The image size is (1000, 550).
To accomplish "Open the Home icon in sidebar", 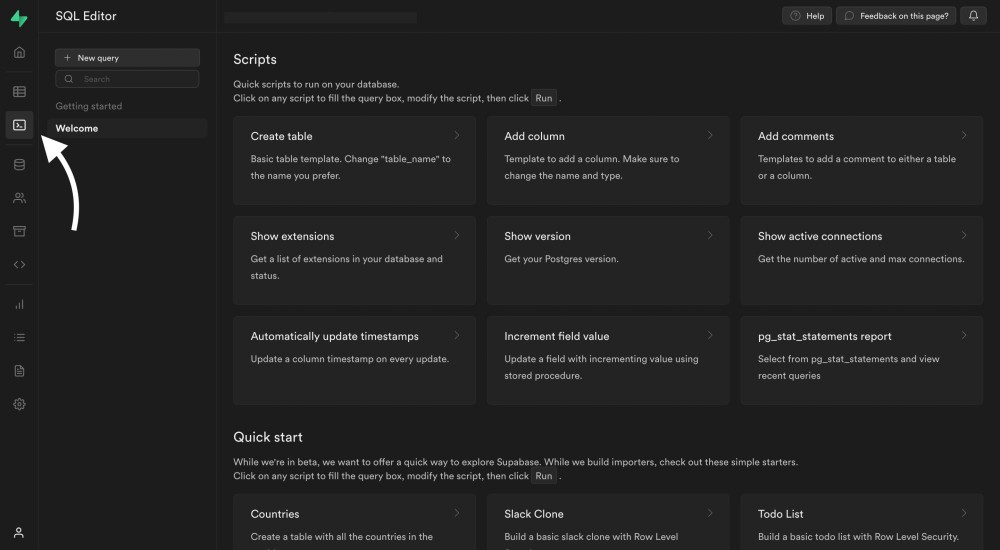I will (x=19, y=52).
